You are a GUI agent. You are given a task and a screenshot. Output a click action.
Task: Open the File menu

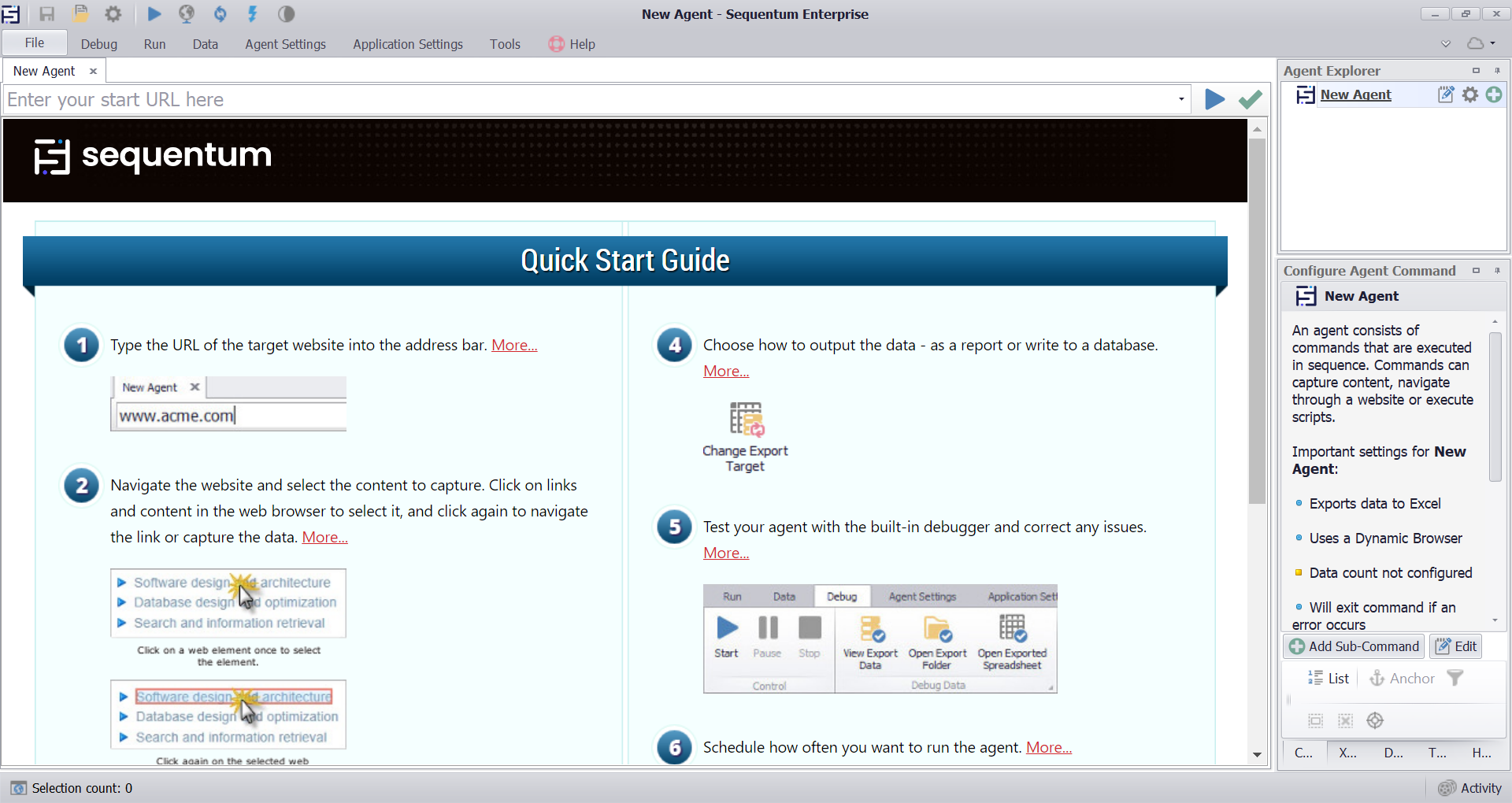[x=35, y=43]
